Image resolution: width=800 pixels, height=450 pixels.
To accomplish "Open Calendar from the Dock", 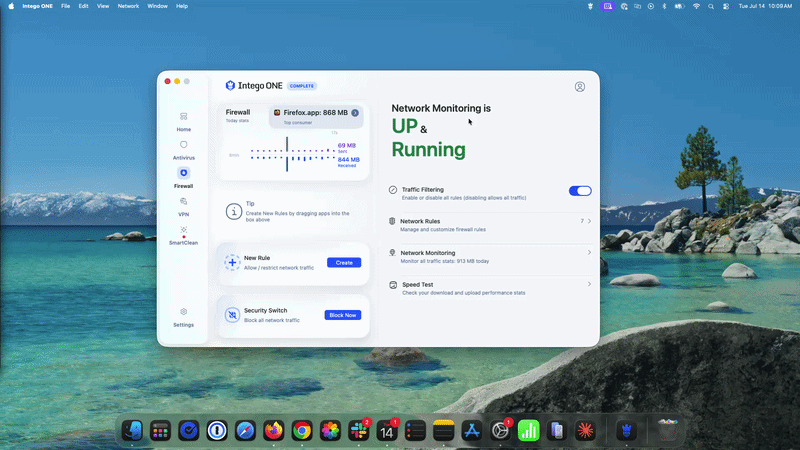I will click(x=387, y=431).
